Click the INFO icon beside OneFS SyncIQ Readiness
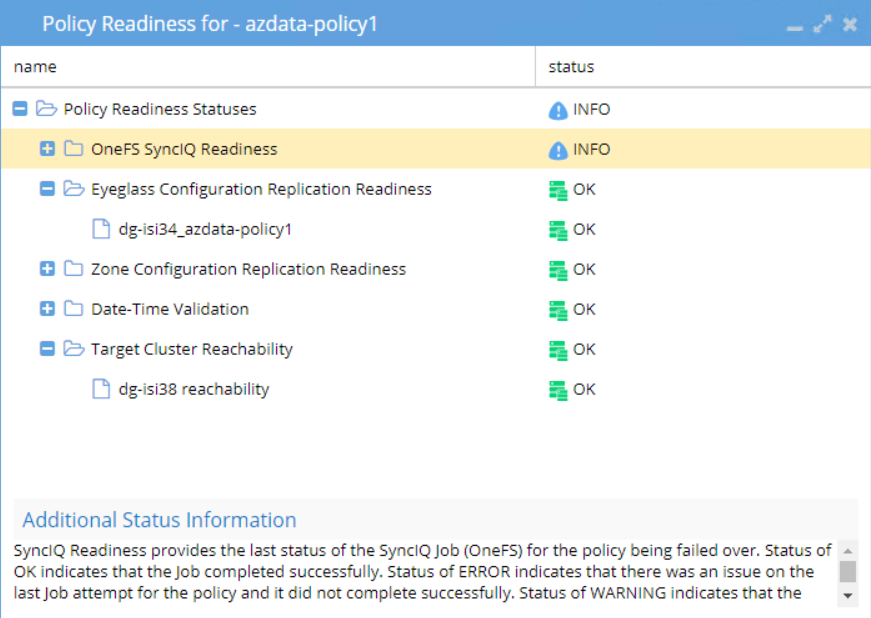 pos(558,150)
